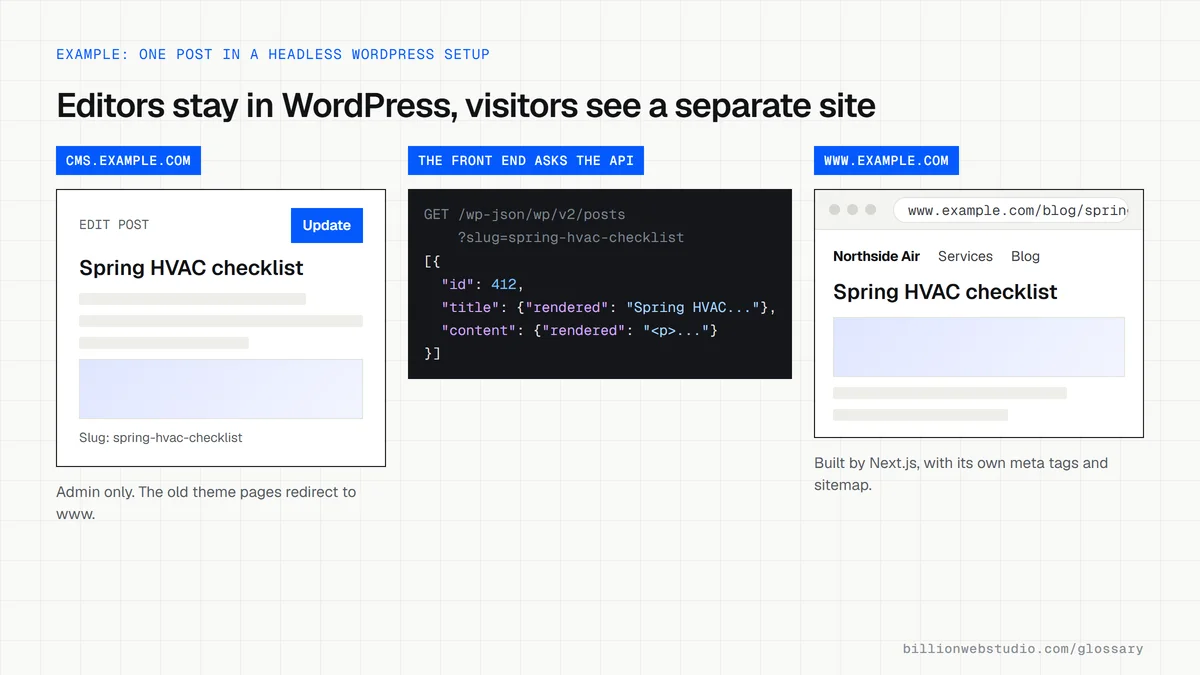Click the Admin only caption
Image resolution: width=1200 pixels, height=675 pixels.
tap(206, 503)
